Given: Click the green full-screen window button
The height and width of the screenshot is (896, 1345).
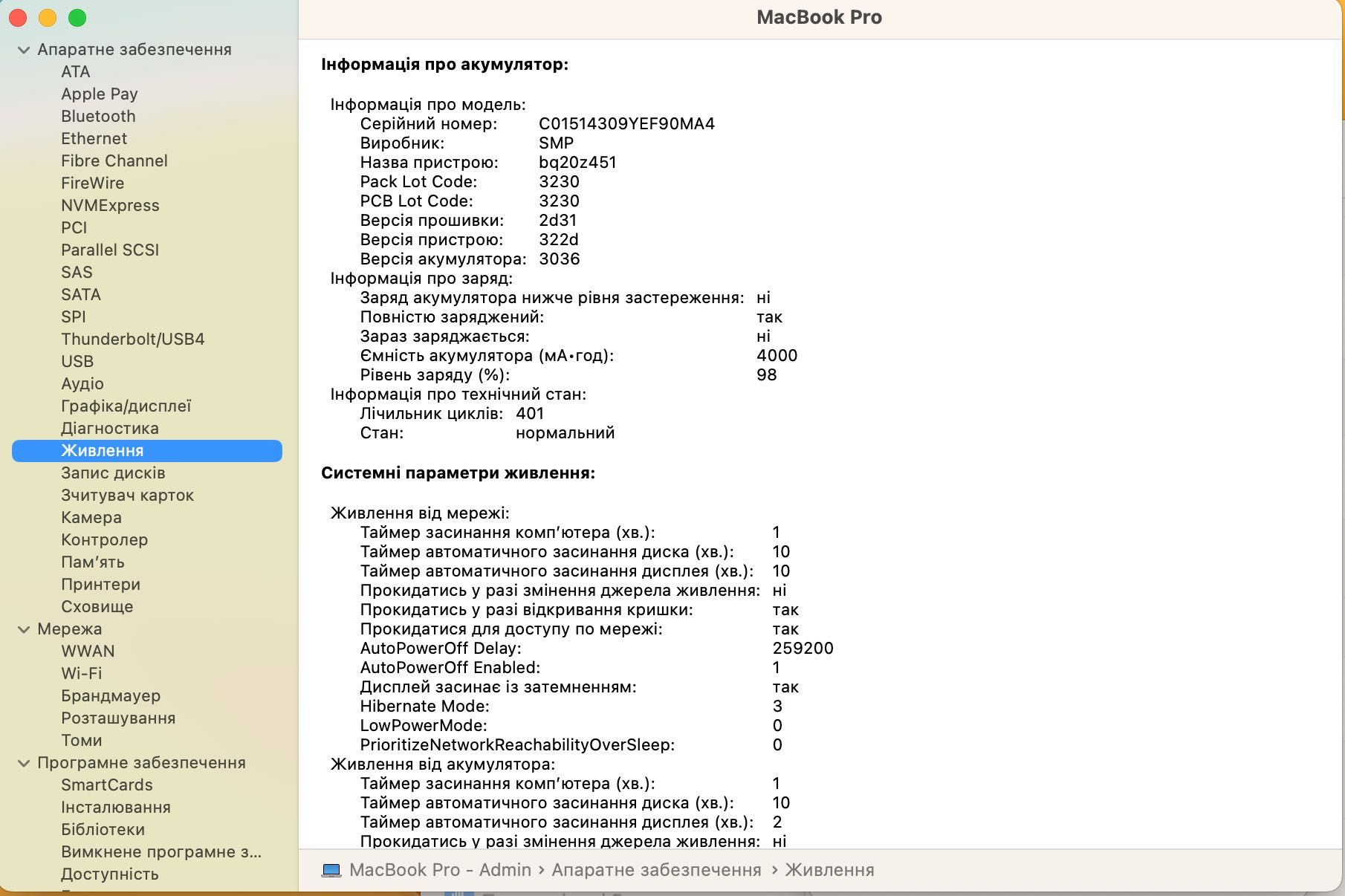Looking at the screenshot, I should [77, 17].
